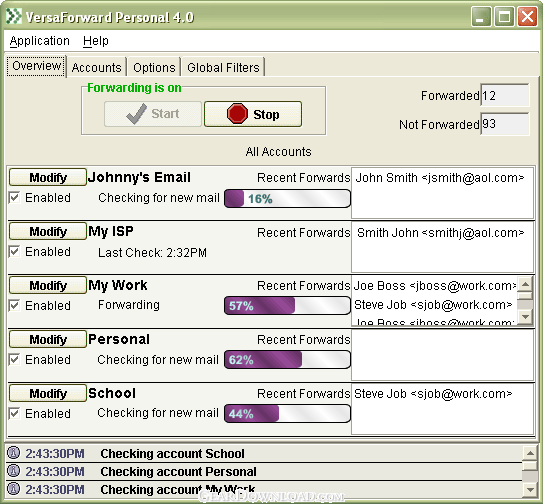Click down arrow of the log scrollbar
Image resolution: width=543 pixels, height=504 pixels.
pyautogui.click(x=530, y=490)
